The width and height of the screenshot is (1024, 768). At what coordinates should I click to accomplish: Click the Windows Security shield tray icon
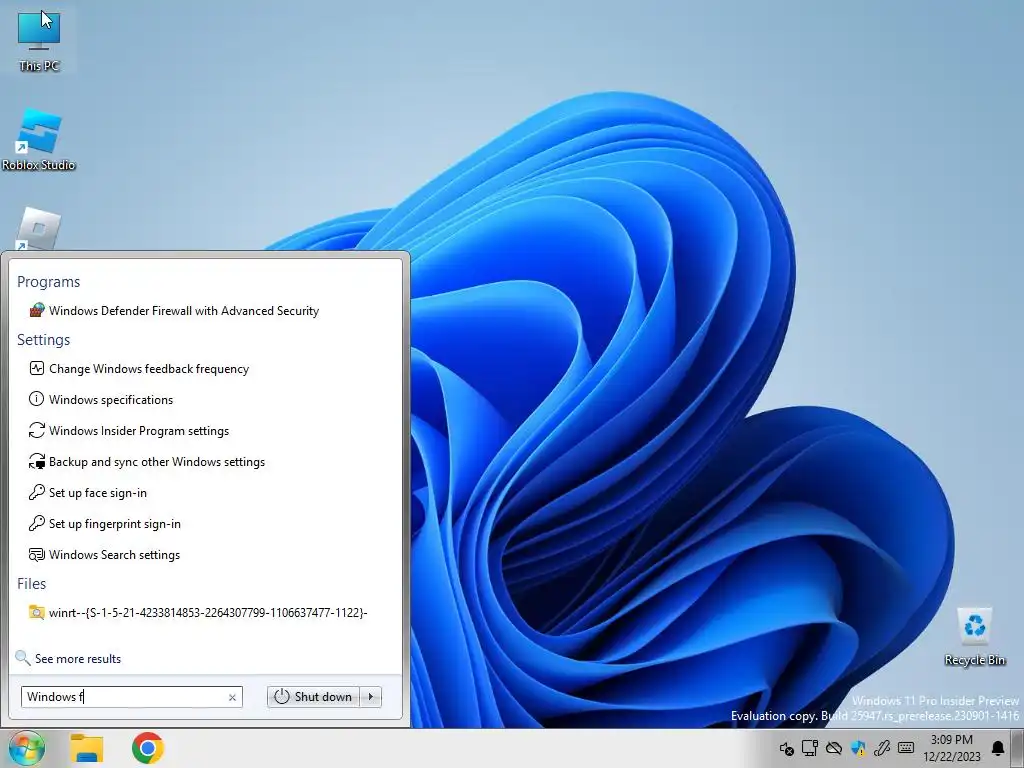pyautogui.click(x=858, y=748)
